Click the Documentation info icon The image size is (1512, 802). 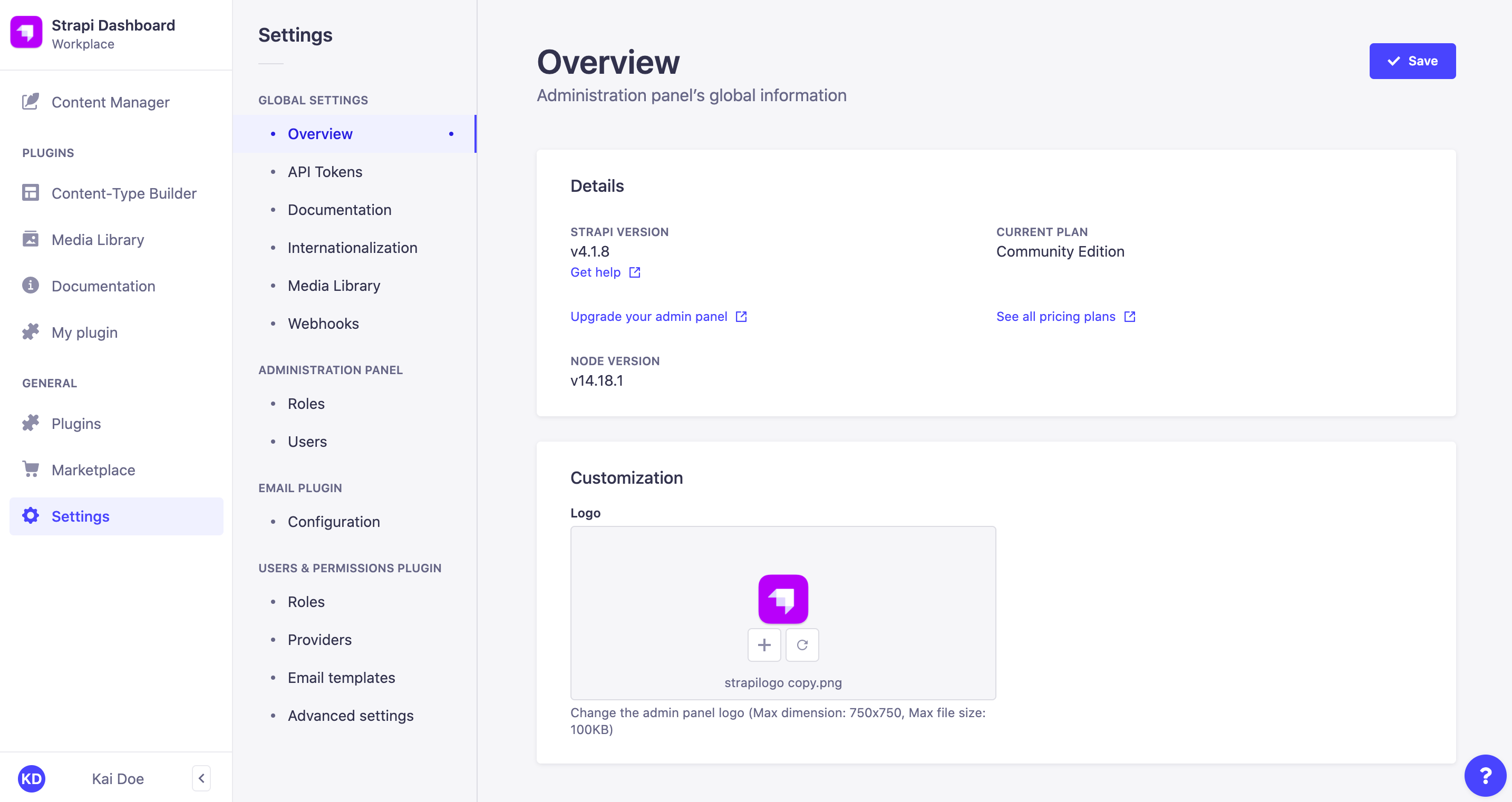31,286
